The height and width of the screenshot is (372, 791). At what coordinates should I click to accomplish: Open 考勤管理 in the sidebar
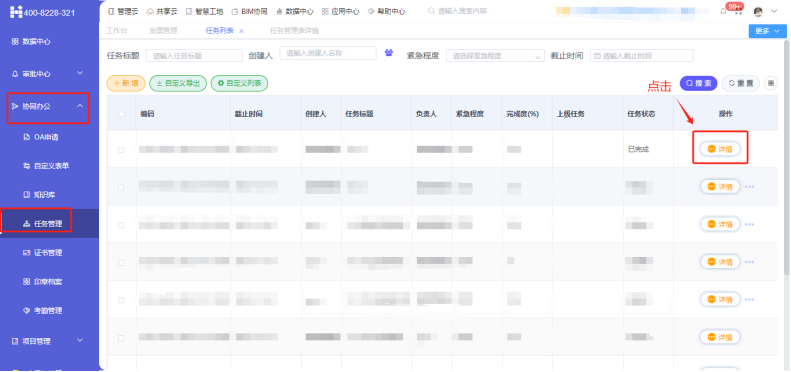[x=43, y=310]
